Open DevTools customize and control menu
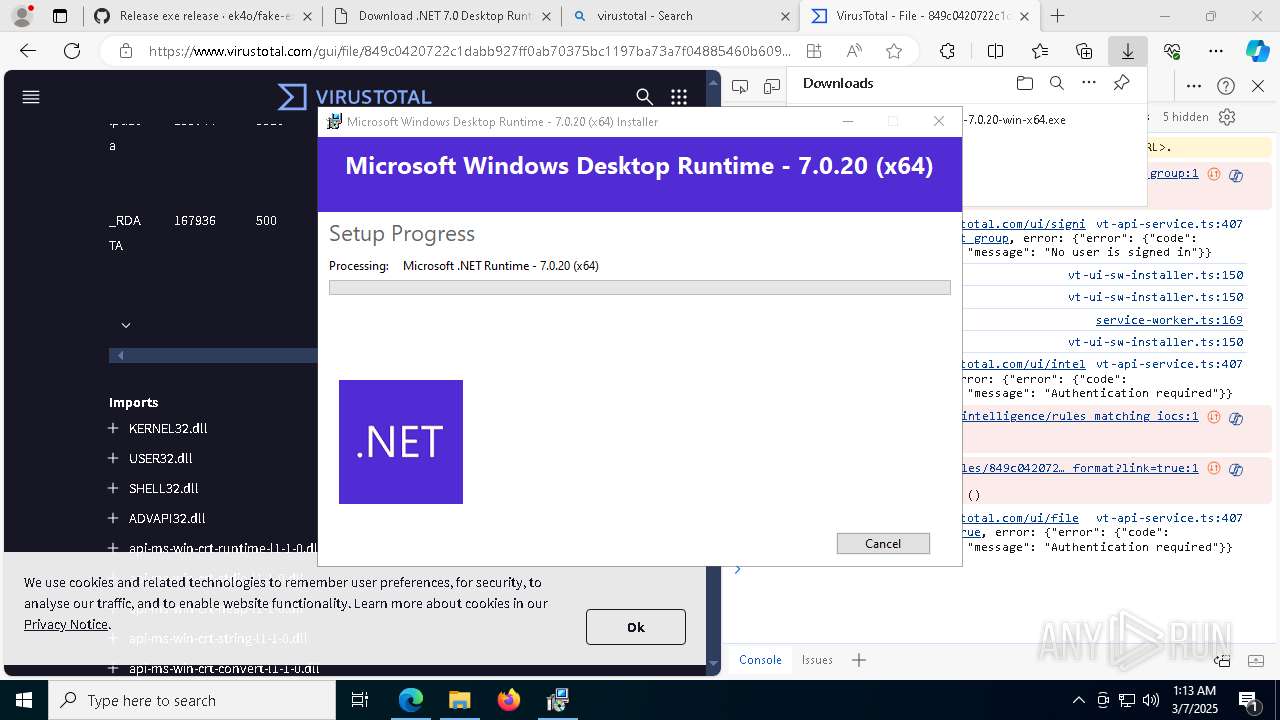 (1194, 87)
